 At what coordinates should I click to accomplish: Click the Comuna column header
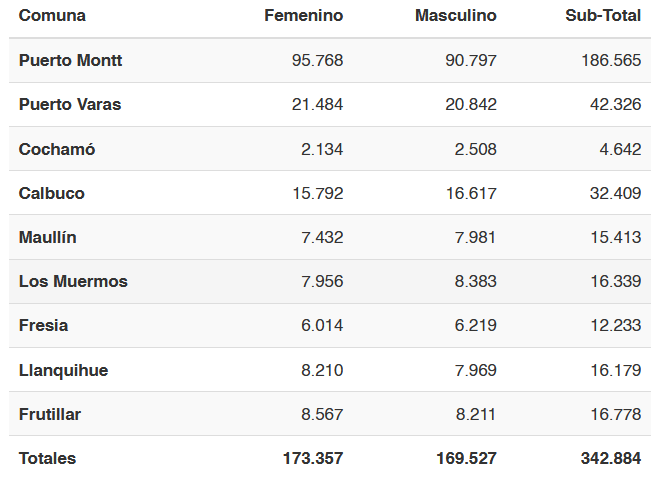[52, 16]
